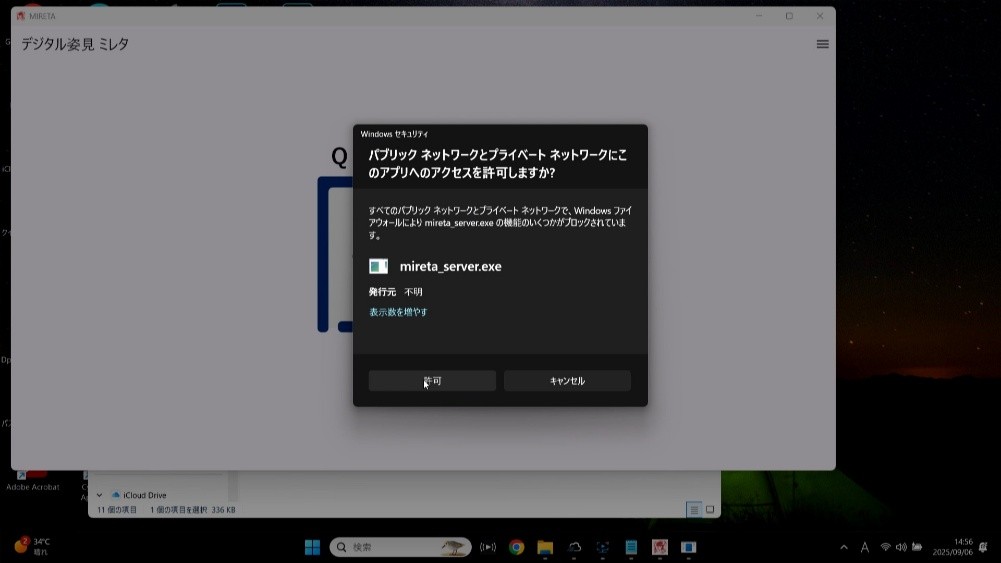Open the clock and date panel
The height and width of the screenshot is (563, 1001).
coord(952,547)
